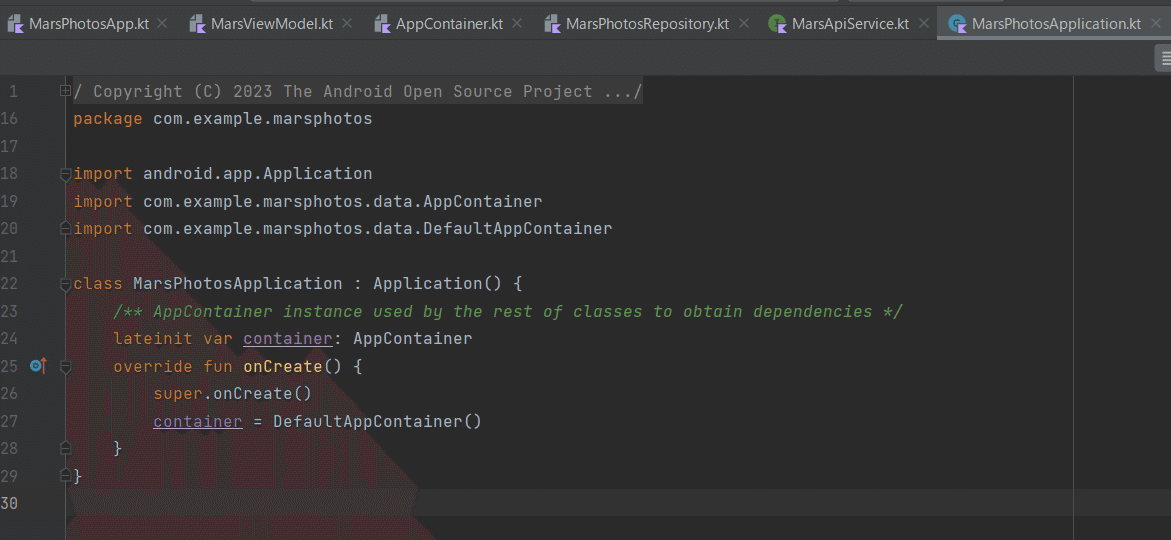The width and height of the screenshot is (1171, 540).
Task: Click the DefaultAppContainer import on line 20
Action: [343, 229]
